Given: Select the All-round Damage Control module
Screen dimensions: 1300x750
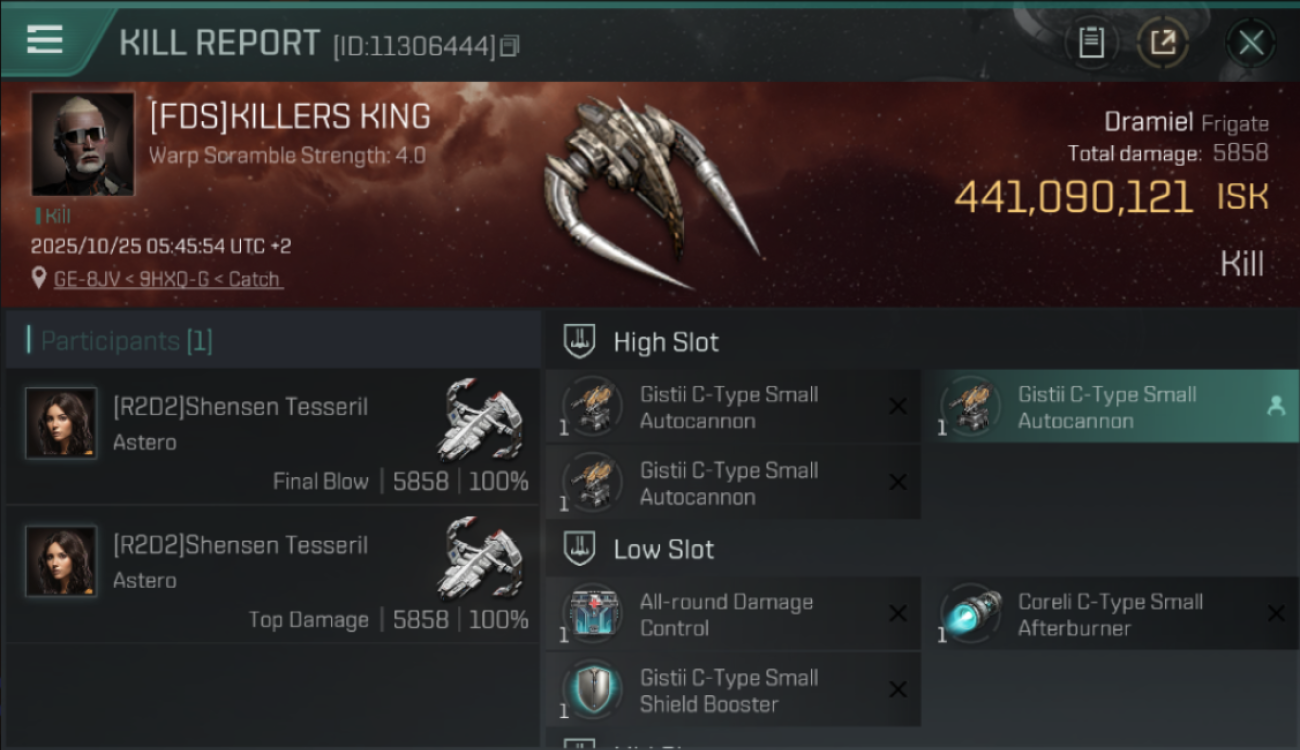Looking at the screenshot, I should (732, 614).
